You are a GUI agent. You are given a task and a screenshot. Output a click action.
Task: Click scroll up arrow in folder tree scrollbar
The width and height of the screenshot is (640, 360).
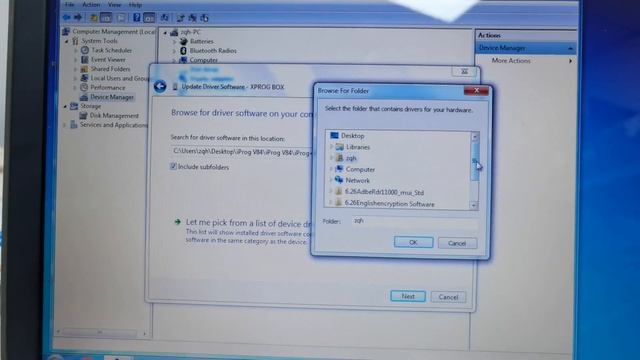point(475,137)
